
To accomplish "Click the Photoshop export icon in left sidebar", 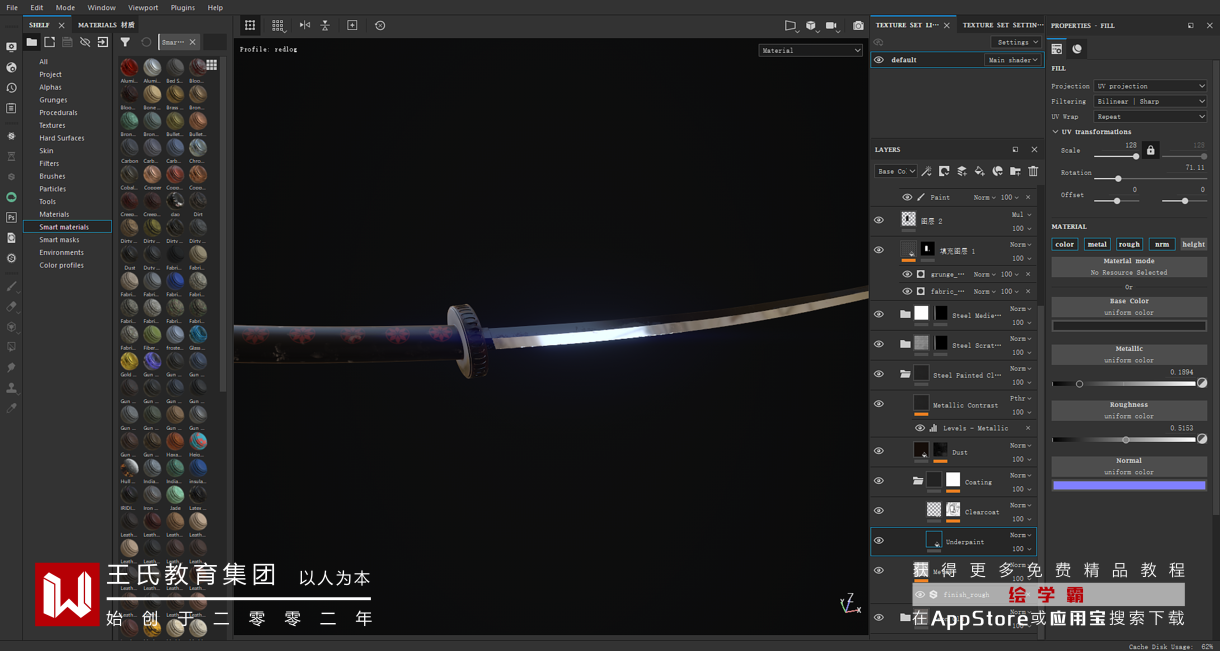I will [11, 217].
